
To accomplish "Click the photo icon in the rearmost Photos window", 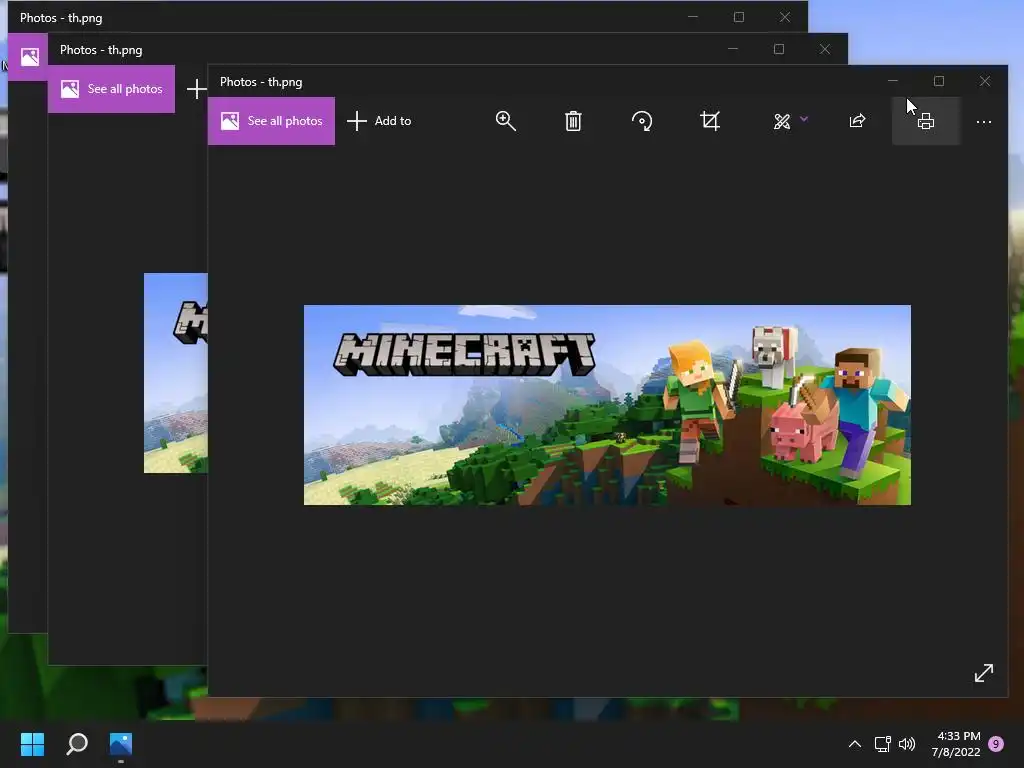I will click(x=29, y=57).
